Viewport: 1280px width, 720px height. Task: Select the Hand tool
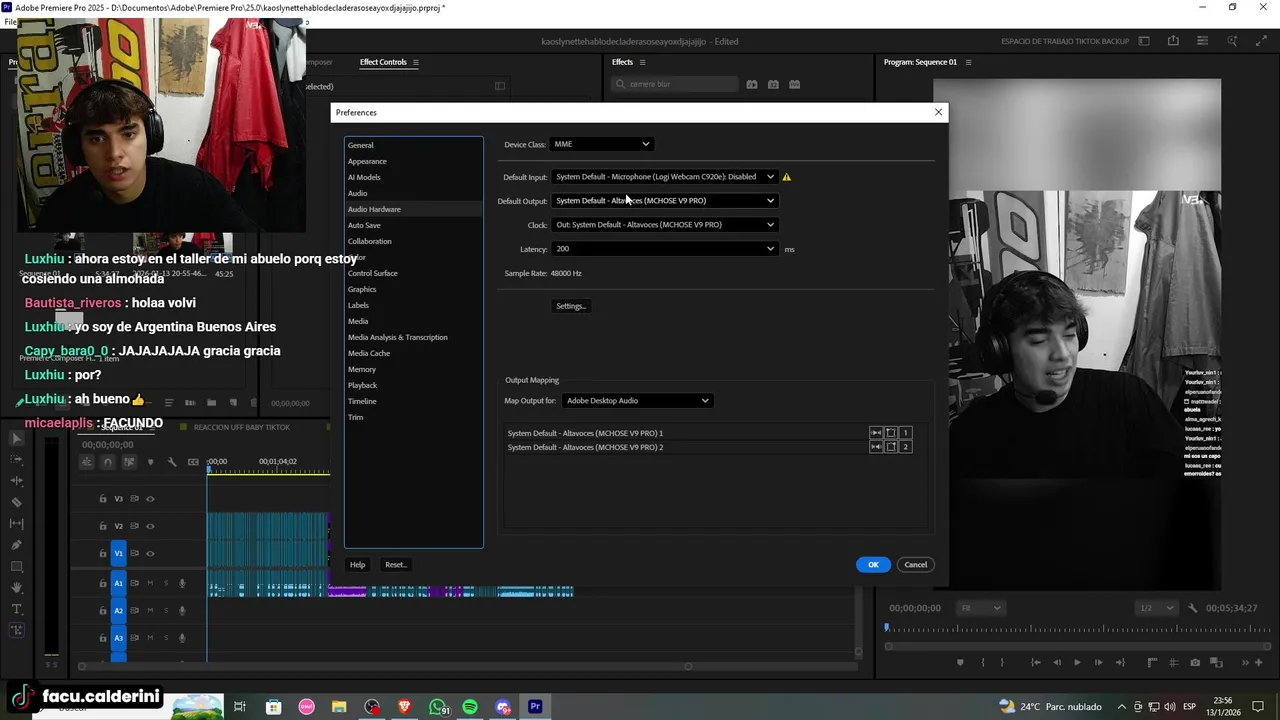tap(16, 588)
